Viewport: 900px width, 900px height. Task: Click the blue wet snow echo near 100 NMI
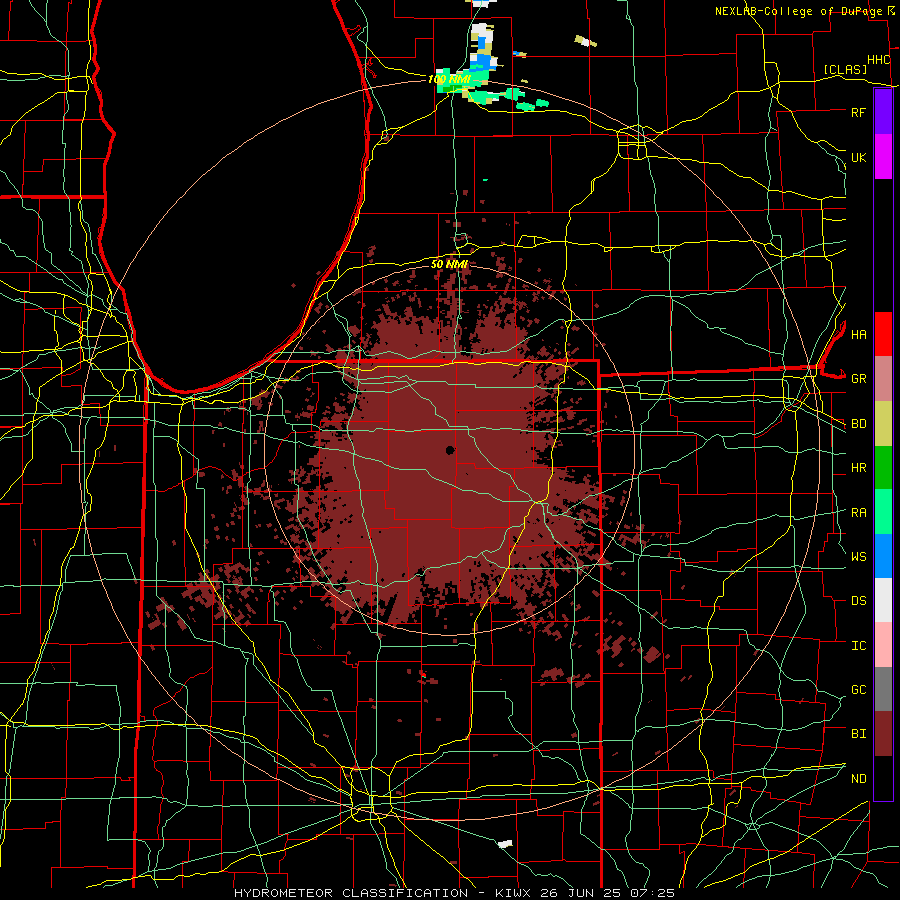click(x=485, y=61)
